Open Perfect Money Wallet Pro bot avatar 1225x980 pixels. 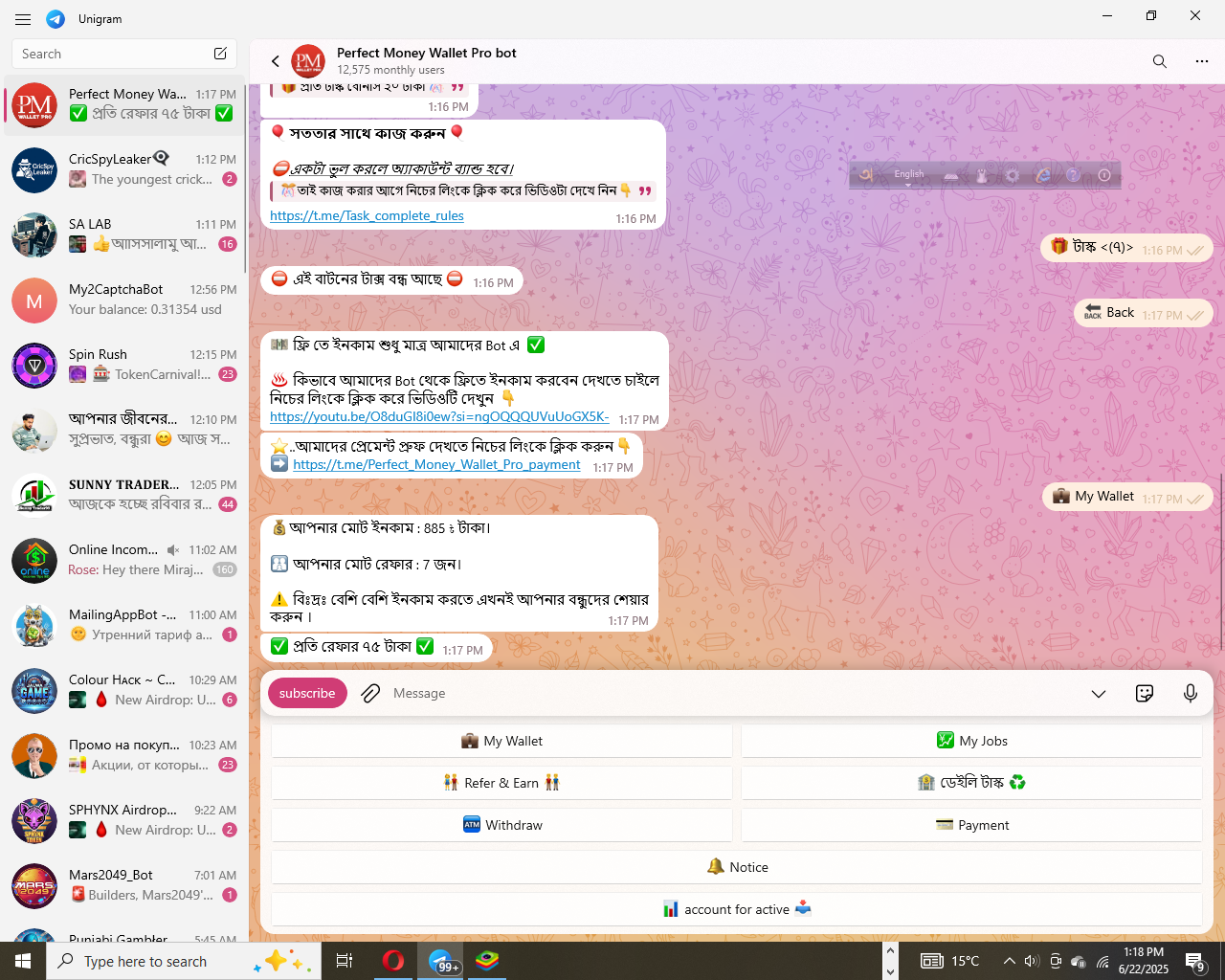[308, 61]
